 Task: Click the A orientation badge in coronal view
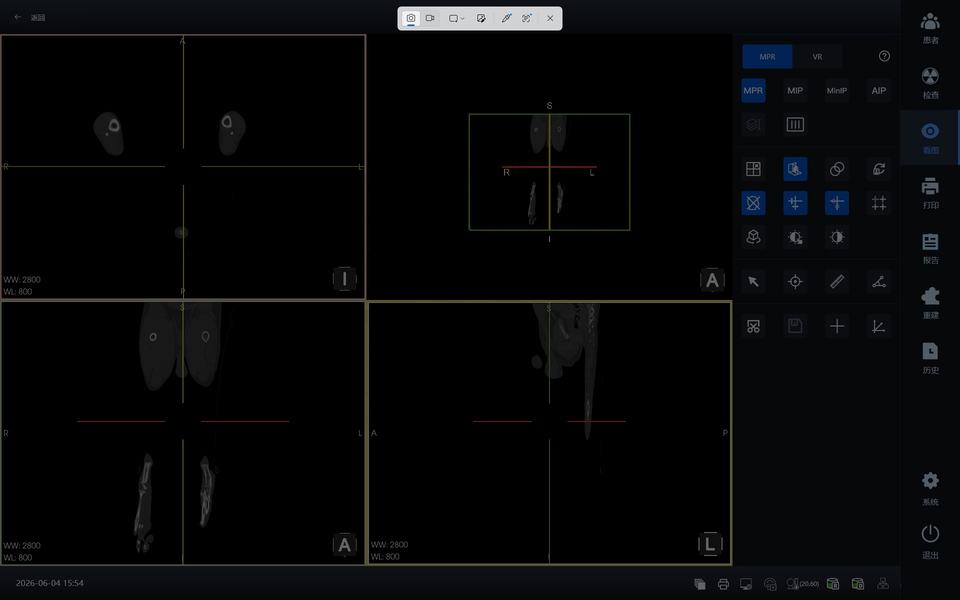345,544
